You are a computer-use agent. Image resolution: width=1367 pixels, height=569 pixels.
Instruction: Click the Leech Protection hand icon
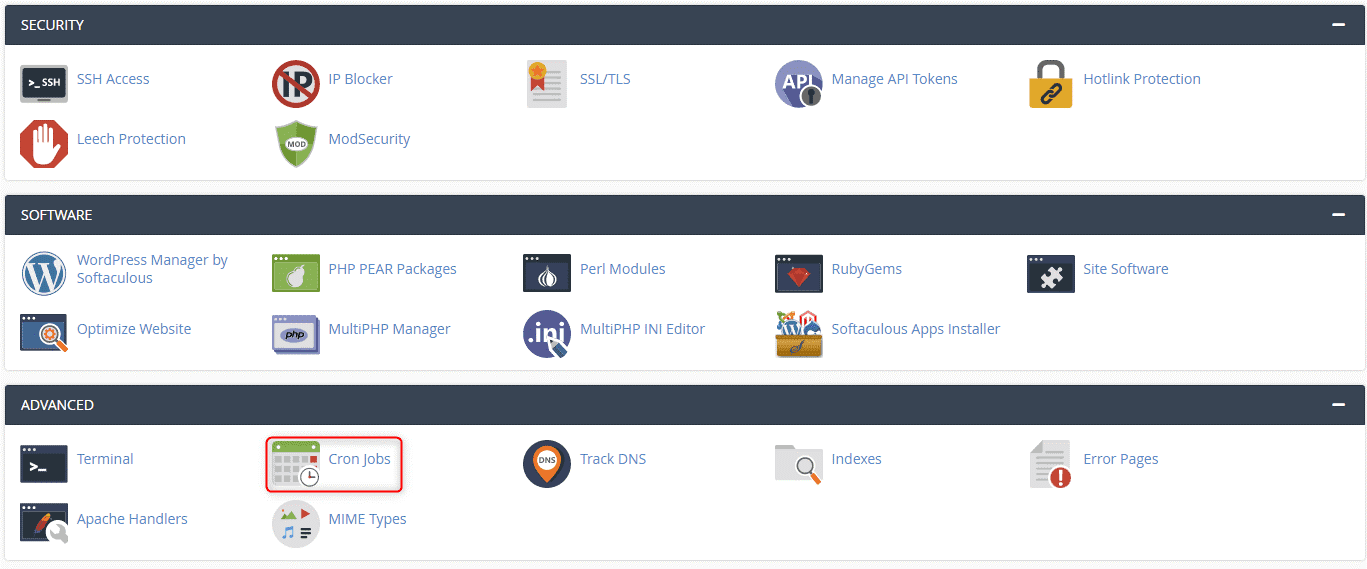(44, 144)
